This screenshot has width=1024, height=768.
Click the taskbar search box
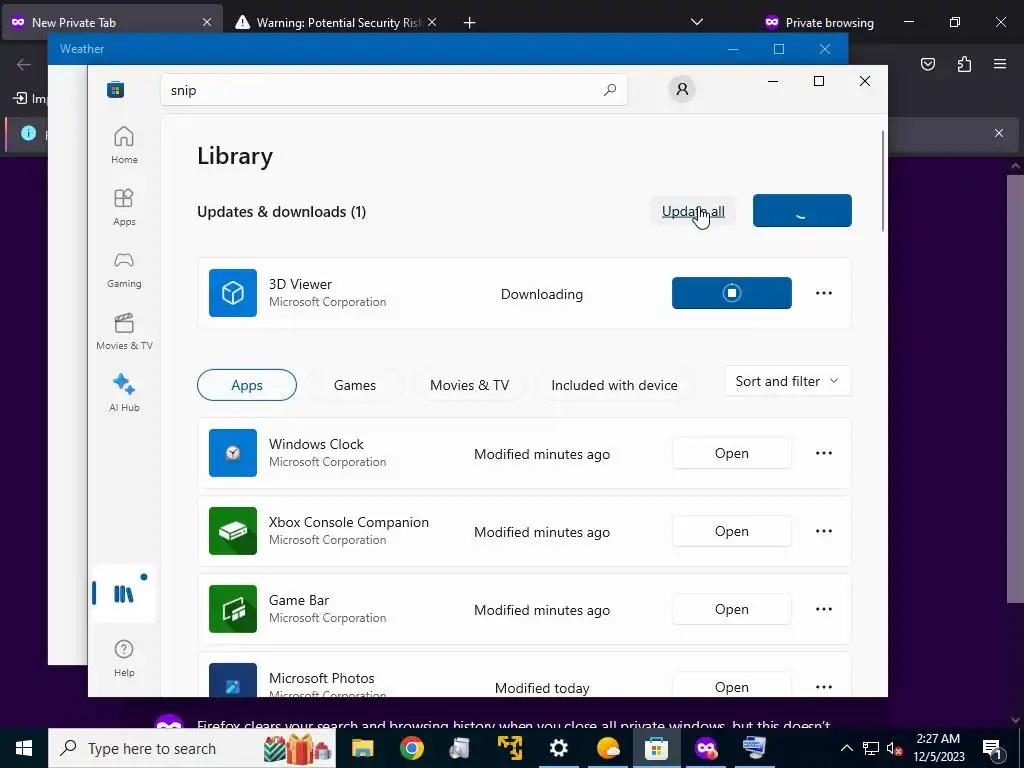point(191,748)
